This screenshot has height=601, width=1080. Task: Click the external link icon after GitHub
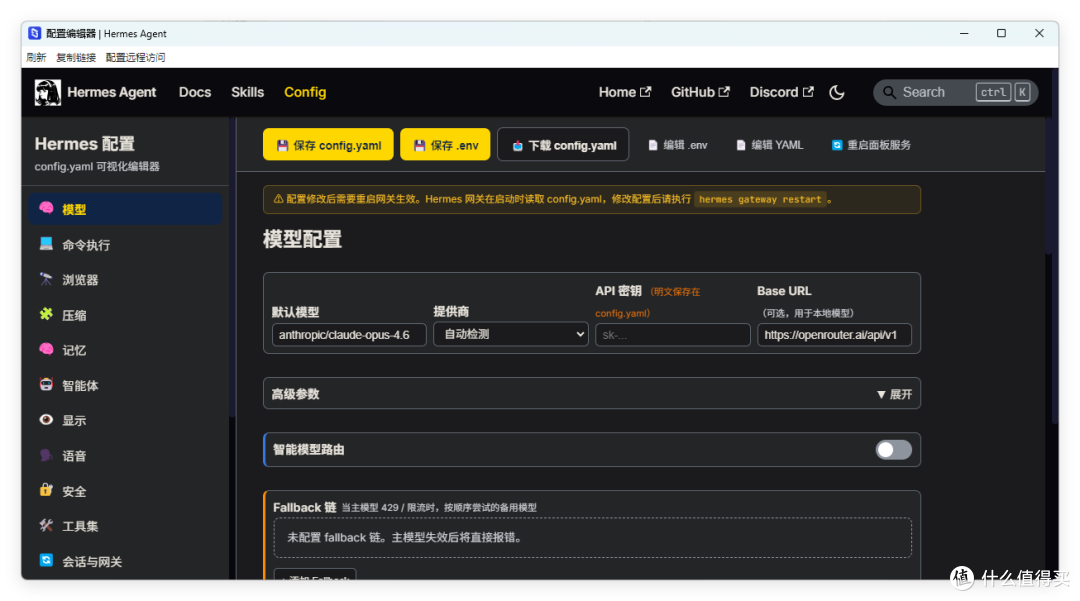724,92
